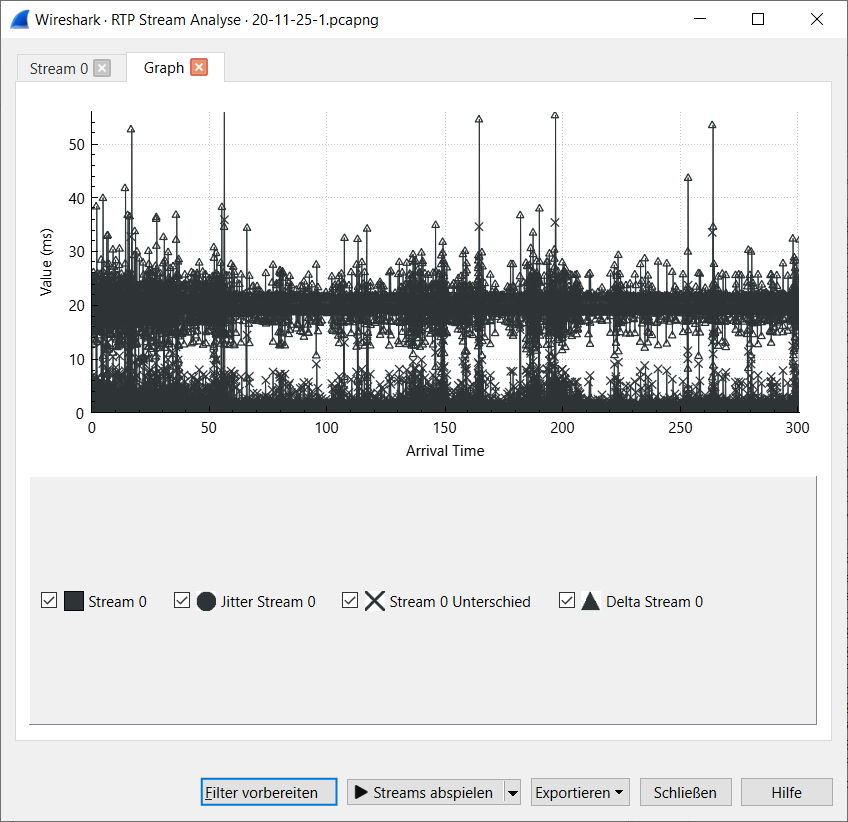
Task: Disable the Jitter Stream 0 series
Action: click(182, 600)
